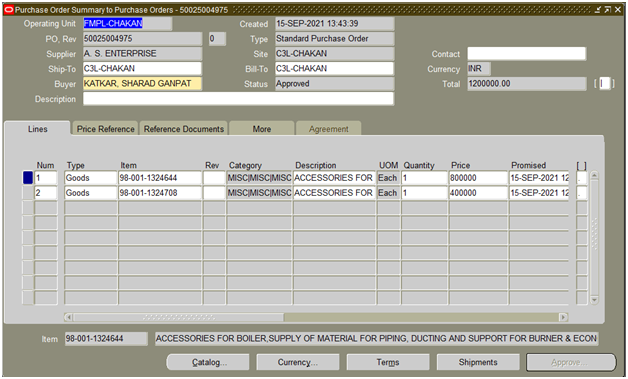Click the Supplier field A. S. ENTERPRISE

[142, 54]
